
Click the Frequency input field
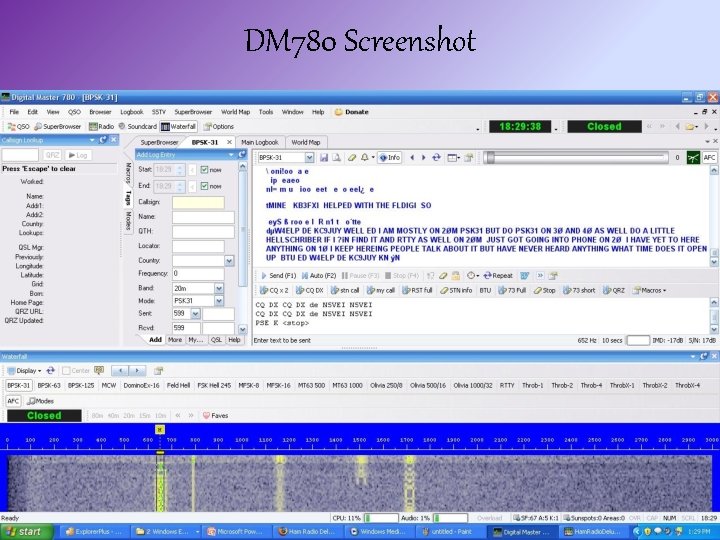tap(198, 274)
